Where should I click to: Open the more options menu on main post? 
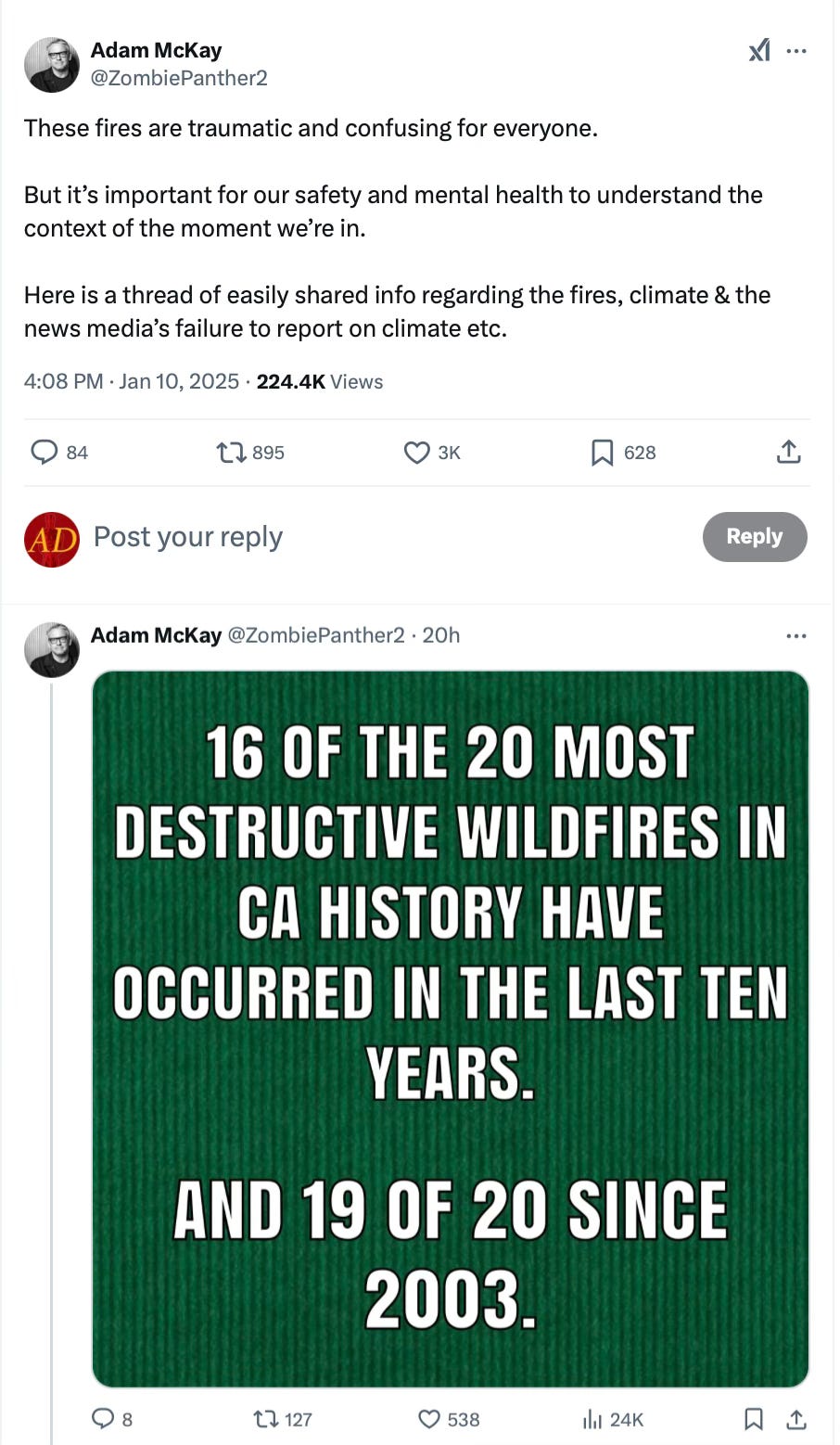tap(796, 51)
